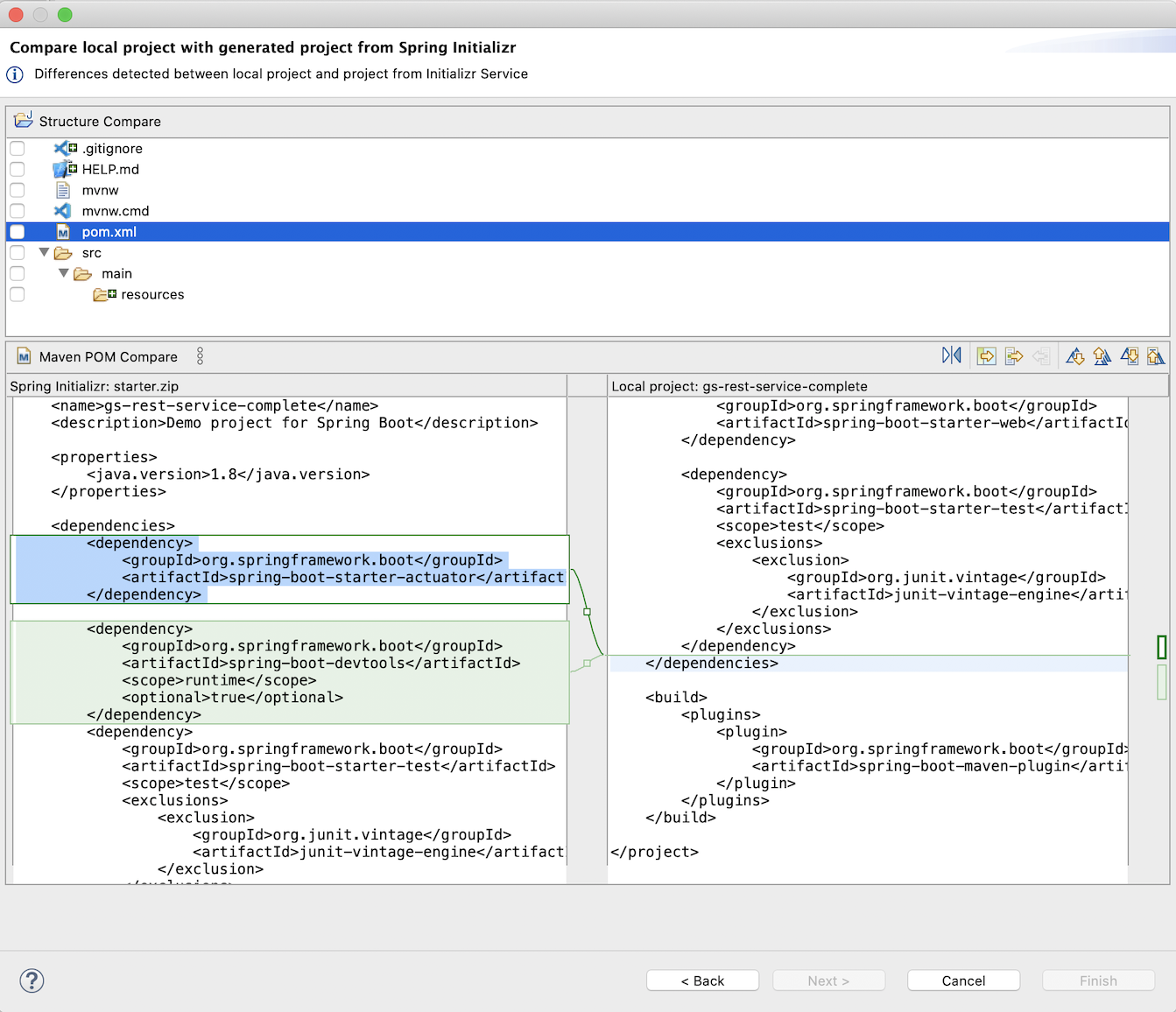The height and width of the screenshot is (1012, 1176).
Task: Go to the previous difference icon
Action: click(1102, 356)
